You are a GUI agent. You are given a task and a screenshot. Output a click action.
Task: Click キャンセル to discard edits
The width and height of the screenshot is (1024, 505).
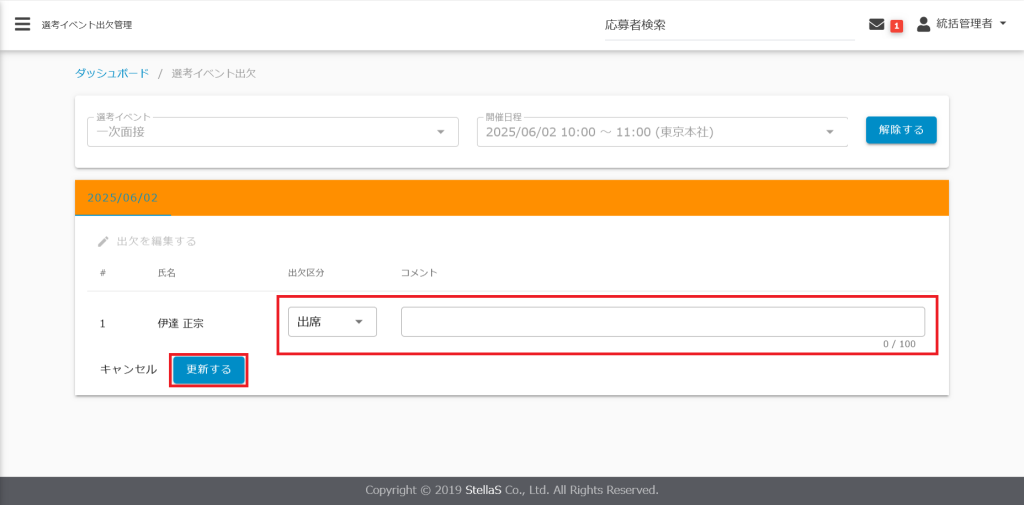128,369
